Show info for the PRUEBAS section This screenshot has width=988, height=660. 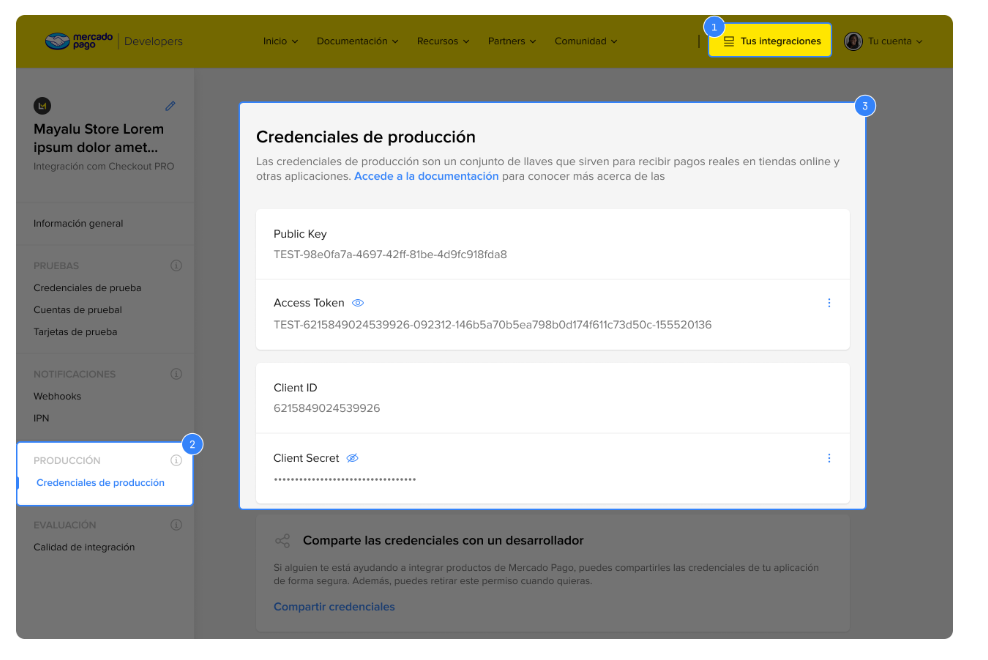pos(176,265)
